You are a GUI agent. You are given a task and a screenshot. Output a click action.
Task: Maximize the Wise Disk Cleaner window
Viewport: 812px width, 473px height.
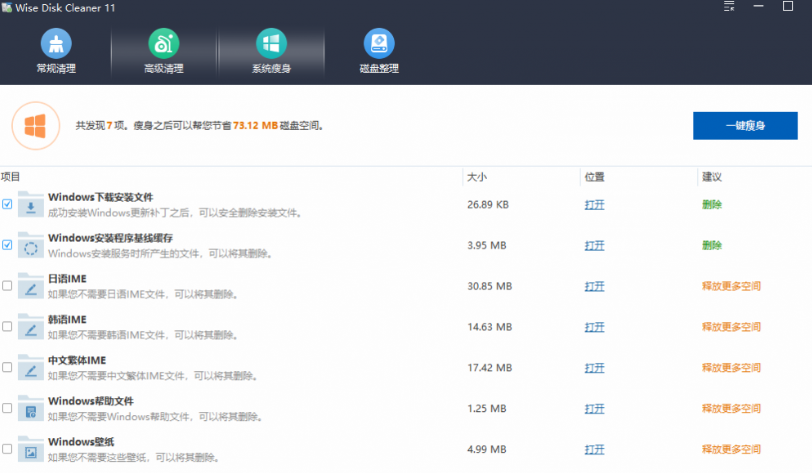point(788,6)
